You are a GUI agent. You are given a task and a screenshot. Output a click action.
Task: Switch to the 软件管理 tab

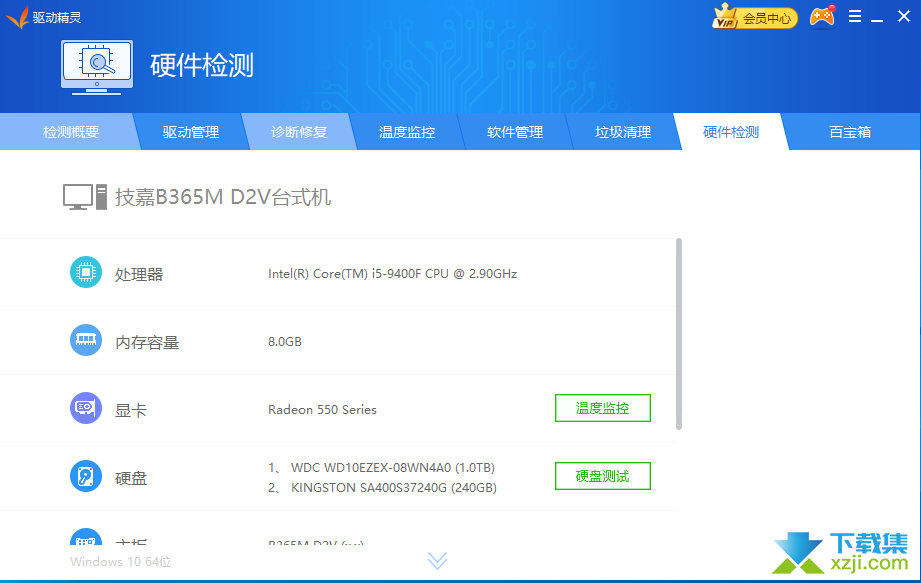point(515,132)
